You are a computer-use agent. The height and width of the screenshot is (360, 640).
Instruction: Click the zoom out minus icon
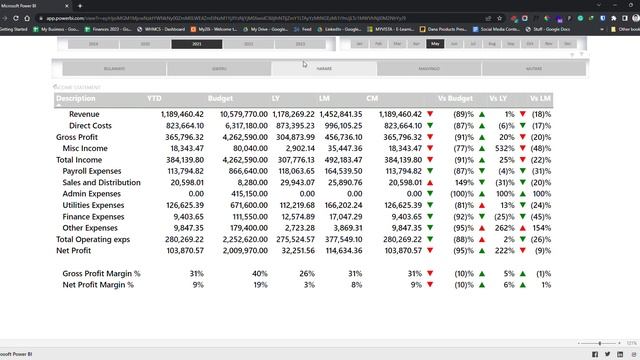579,343
